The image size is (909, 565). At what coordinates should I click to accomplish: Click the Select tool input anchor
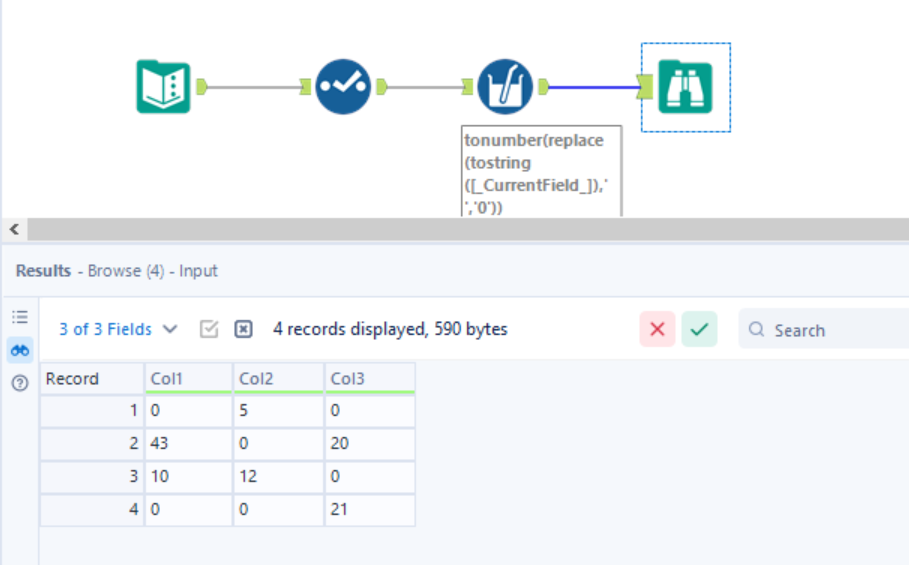pos(306,87)
